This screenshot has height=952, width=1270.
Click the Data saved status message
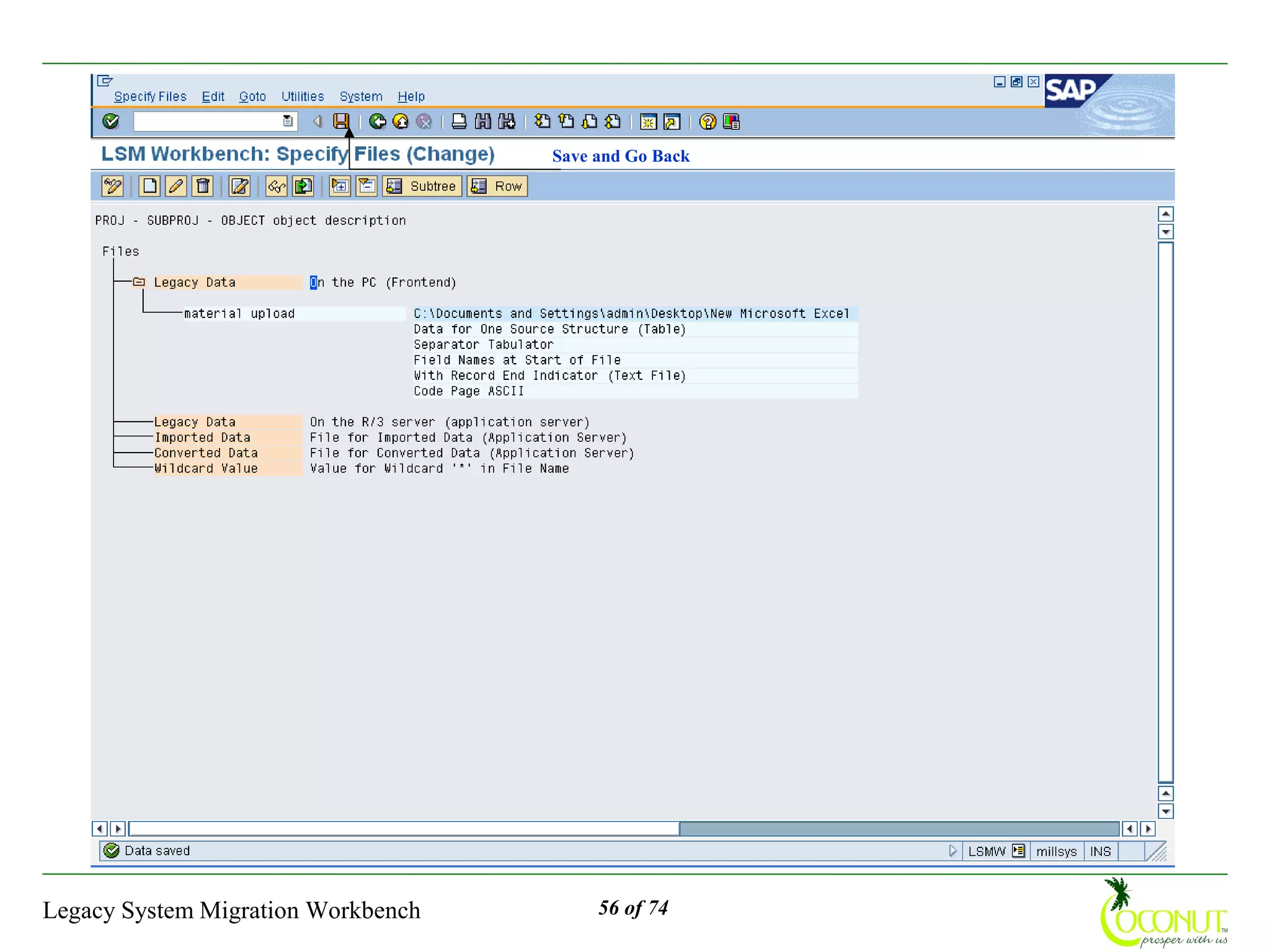[x=158, y=851]
